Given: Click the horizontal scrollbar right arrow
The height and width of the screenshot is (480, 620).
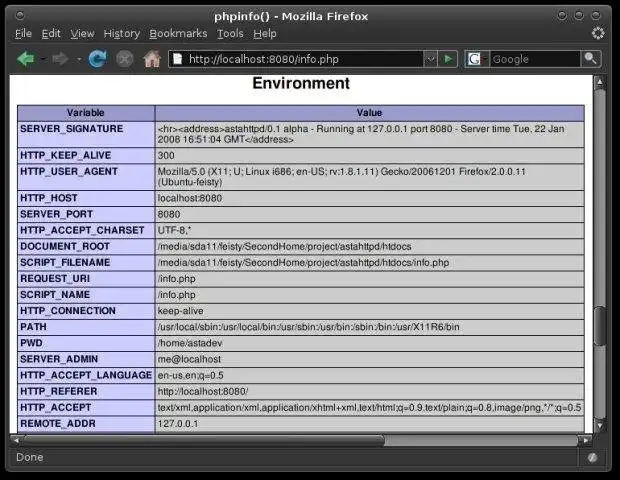Looking at the screenshot, I should tap(586, 440).
